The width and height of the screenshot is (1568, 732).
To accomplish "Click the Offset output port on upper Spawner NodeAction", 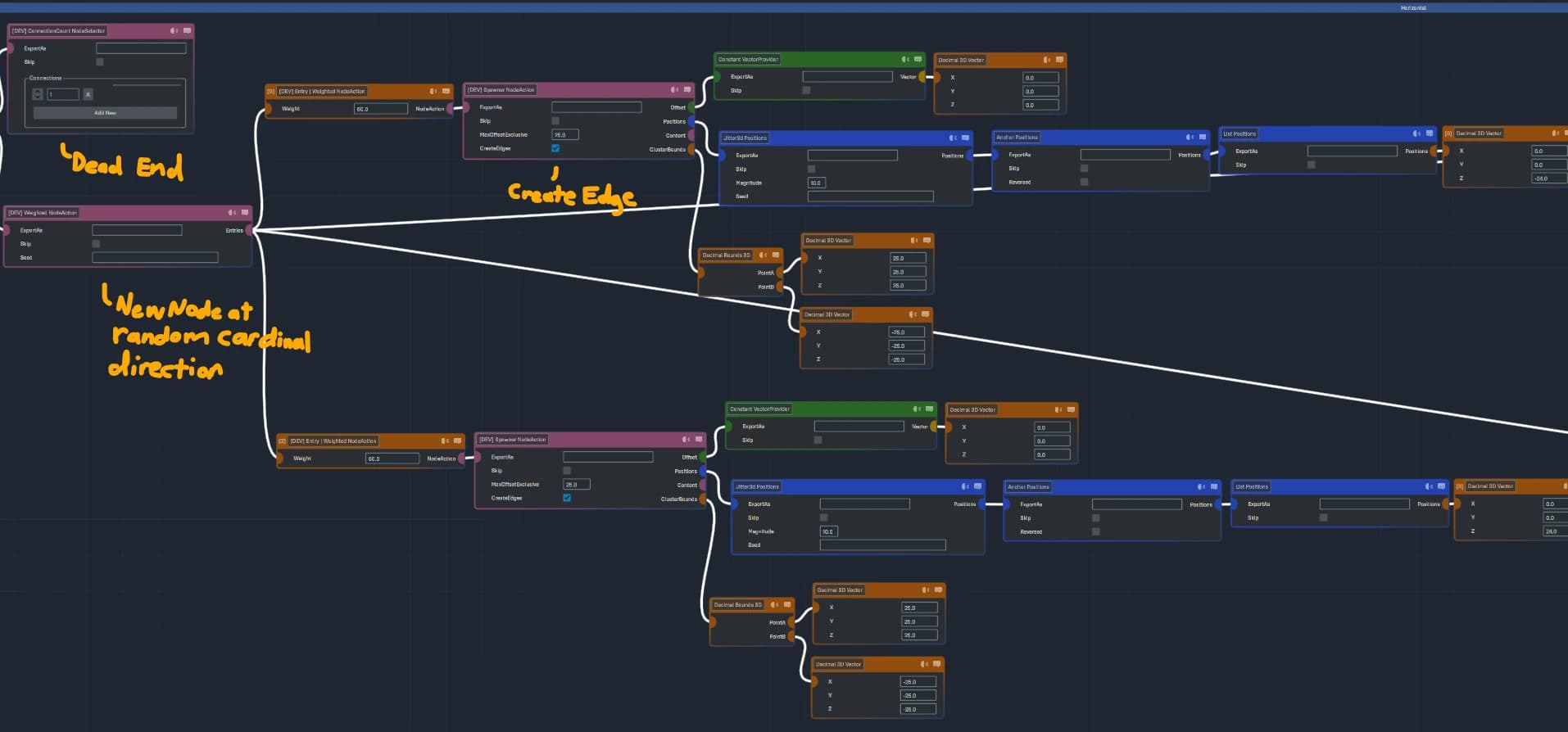I will pos(691,107).
